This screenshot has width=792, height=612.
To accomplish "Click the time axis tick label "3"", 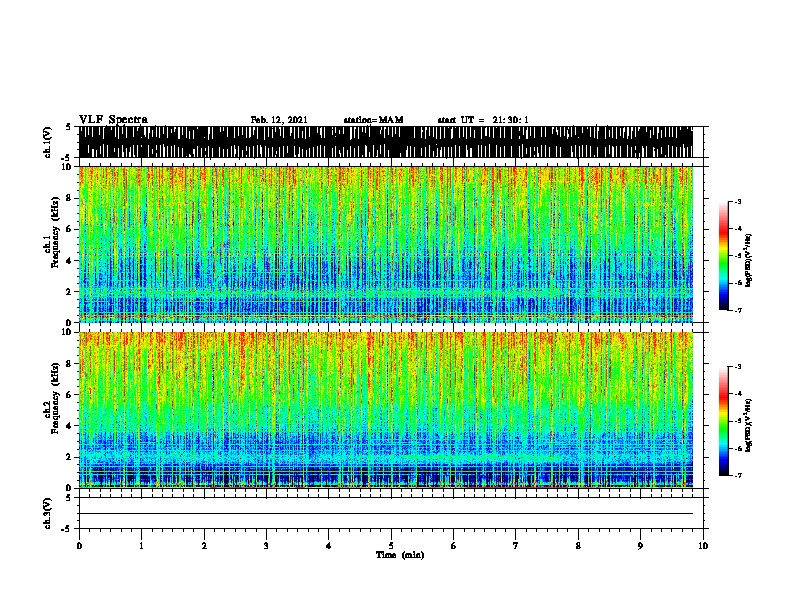I will pos(266,546).
